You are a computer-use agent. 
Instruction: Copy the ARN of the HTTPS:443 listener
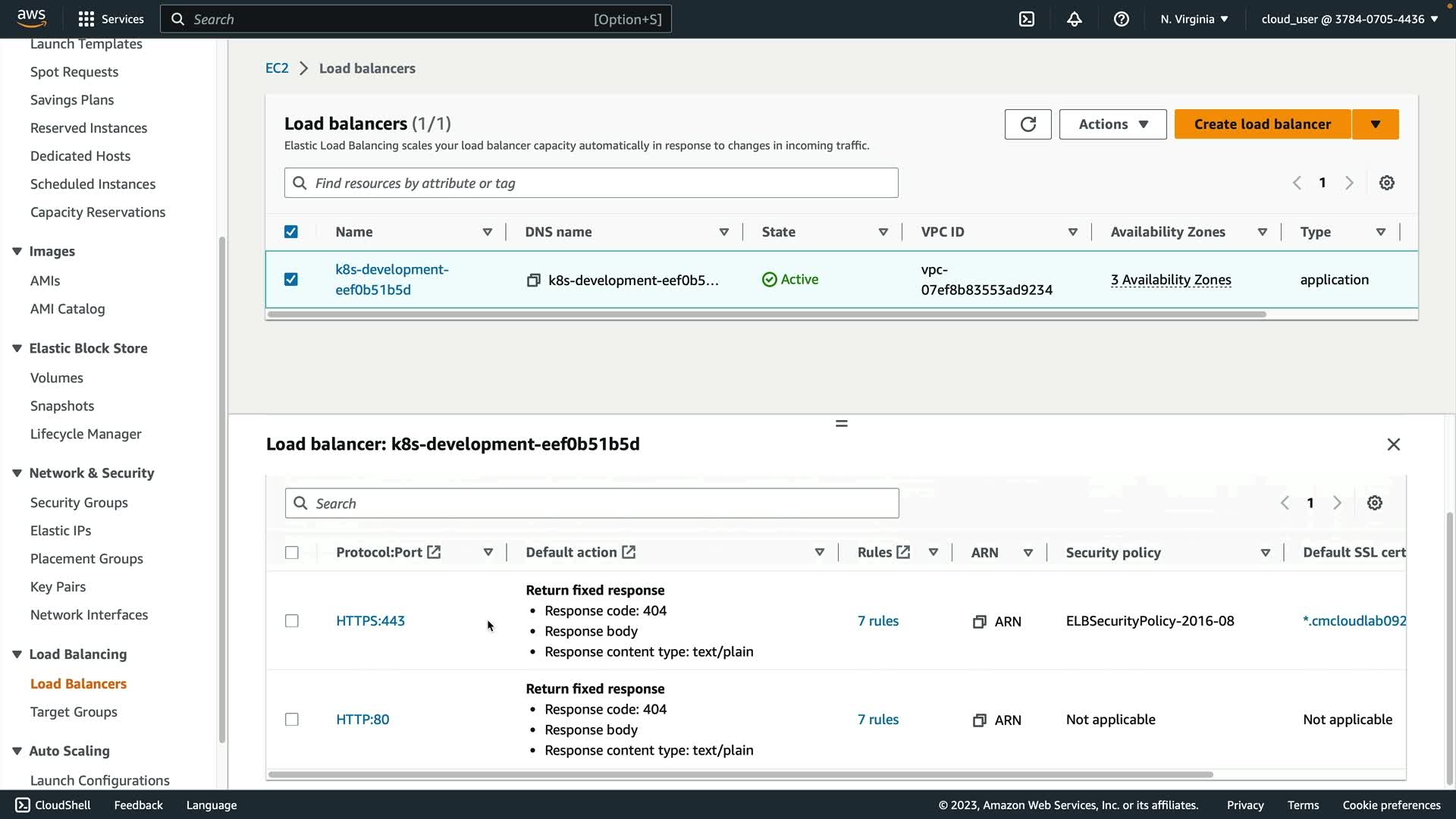pyautogui.click(x=979, y=622)
